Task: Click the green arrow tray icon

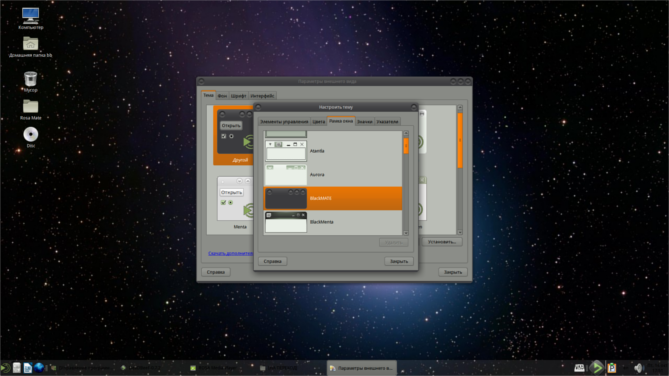Action: coord(596,367)
